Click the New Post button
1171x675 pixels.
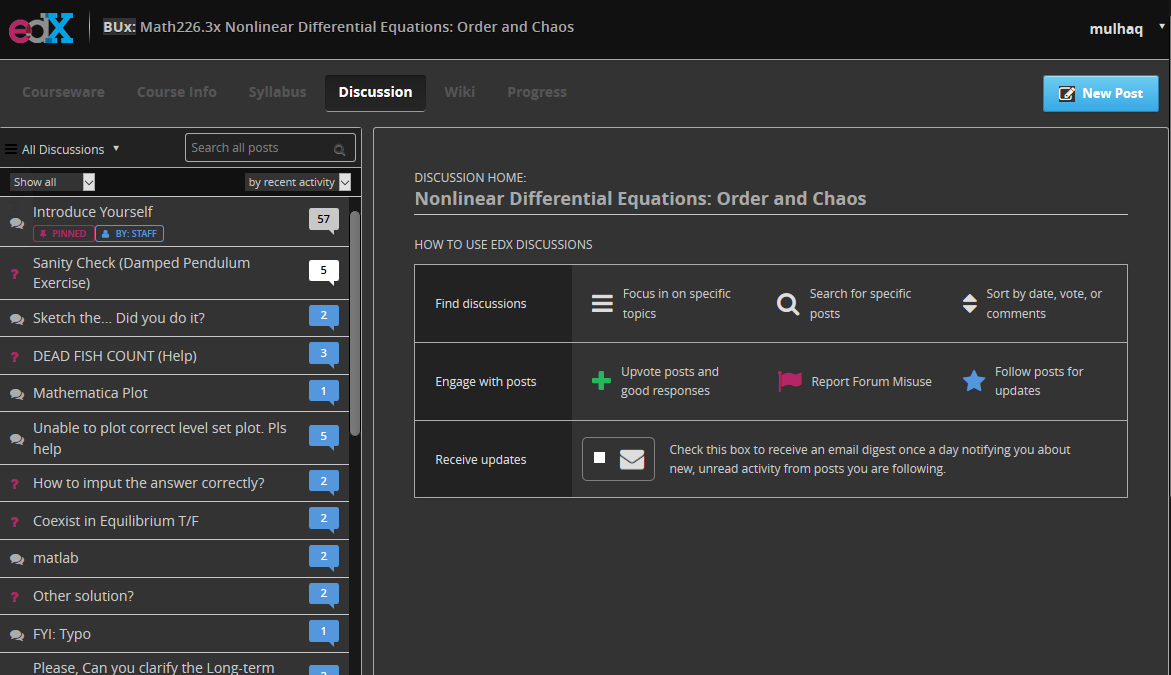pos(1100,93)
